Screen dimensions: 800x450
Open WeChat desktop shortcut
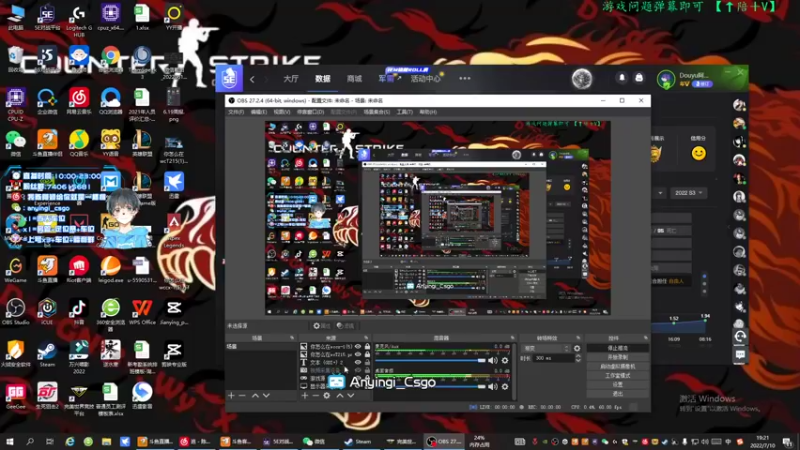point(15,143)
